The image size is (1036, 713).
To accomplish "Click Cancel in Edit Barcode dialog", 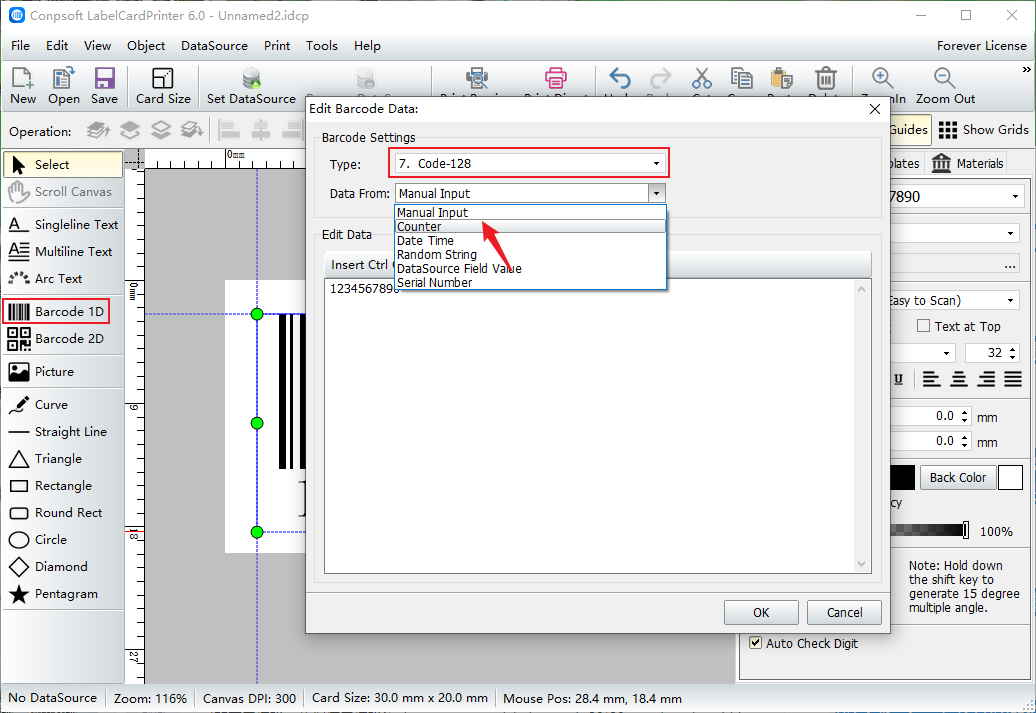I will (x=844, y=613).
